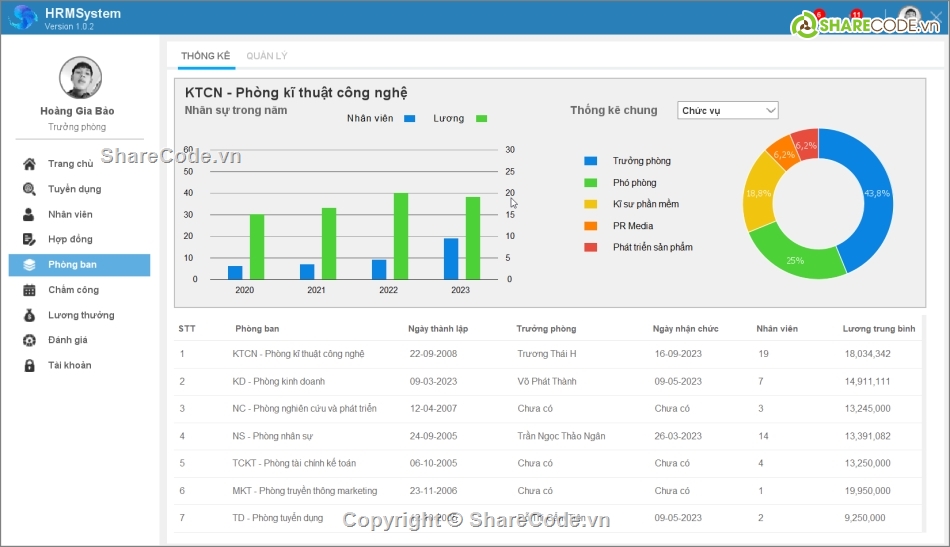Open Chấm công calendar icon

[29, 290]
